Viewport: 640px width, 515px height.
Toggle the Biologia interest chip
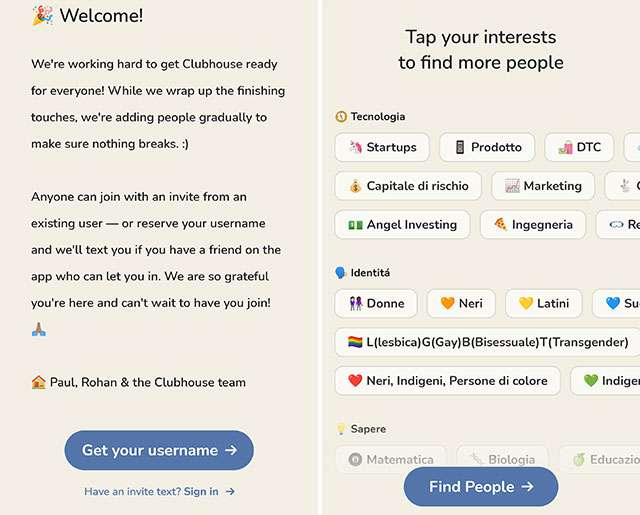501,460
